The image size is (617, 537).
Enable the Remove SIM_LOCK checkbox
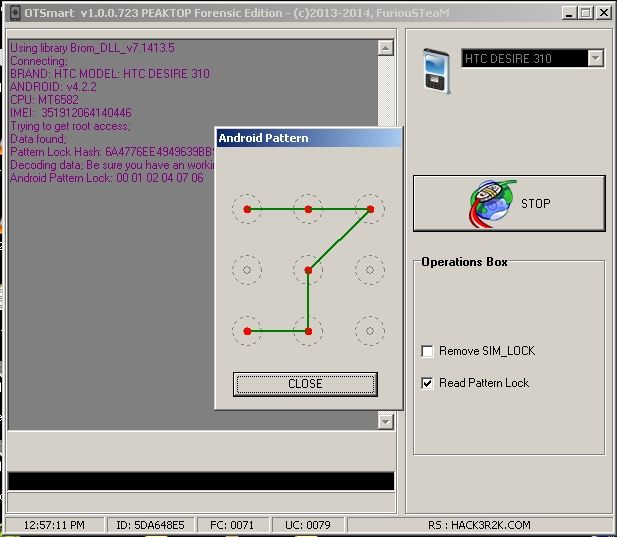(428, 351)
